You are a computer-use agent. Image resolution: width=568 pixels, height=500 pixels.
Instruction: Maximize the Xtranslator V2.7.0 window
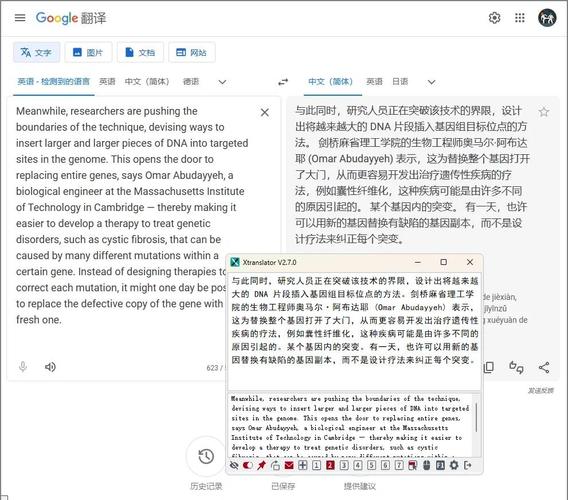click(443, 262)
